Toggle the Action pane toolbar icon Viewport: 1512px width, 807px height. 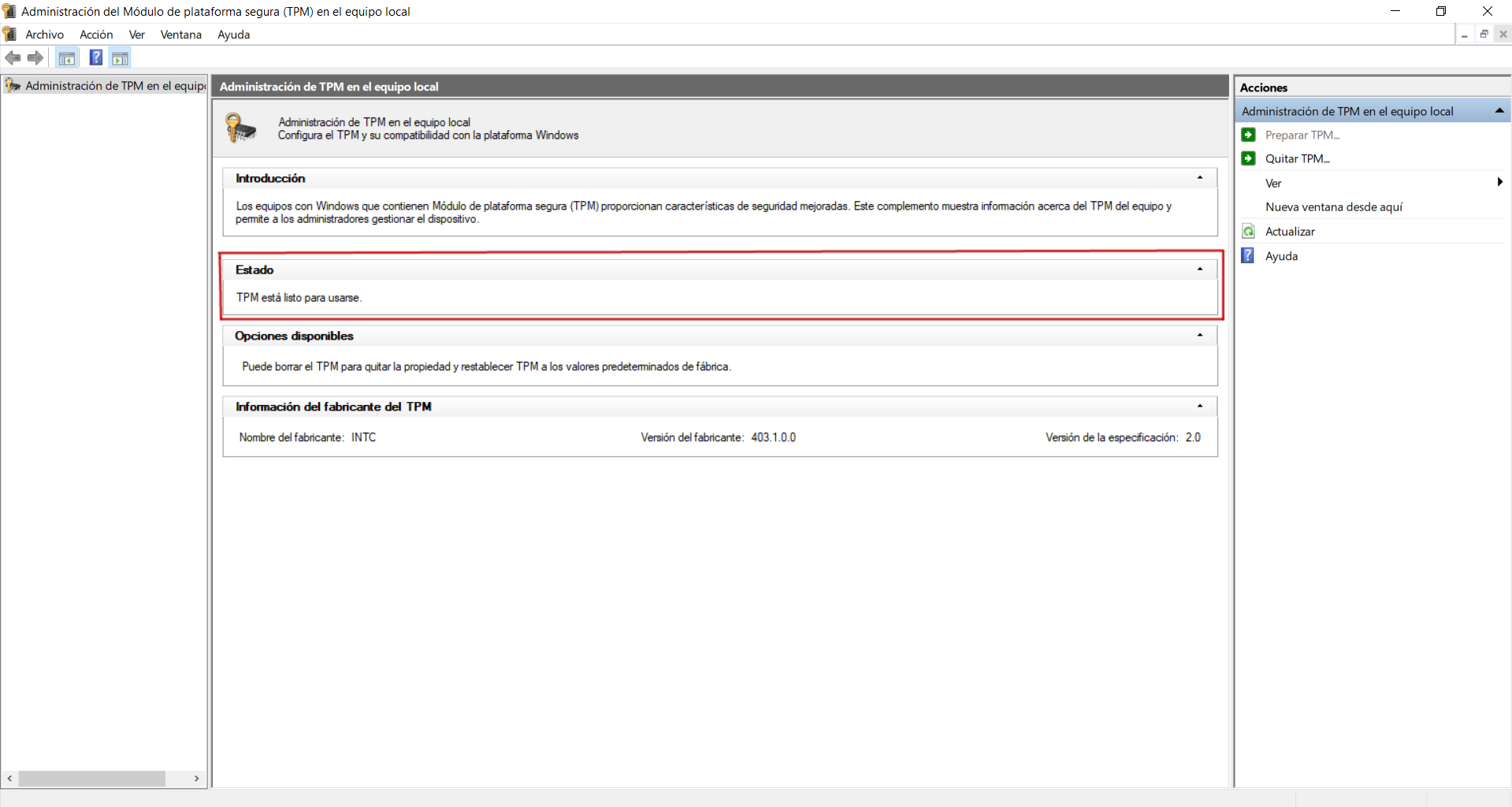click(x=120, y=58)
